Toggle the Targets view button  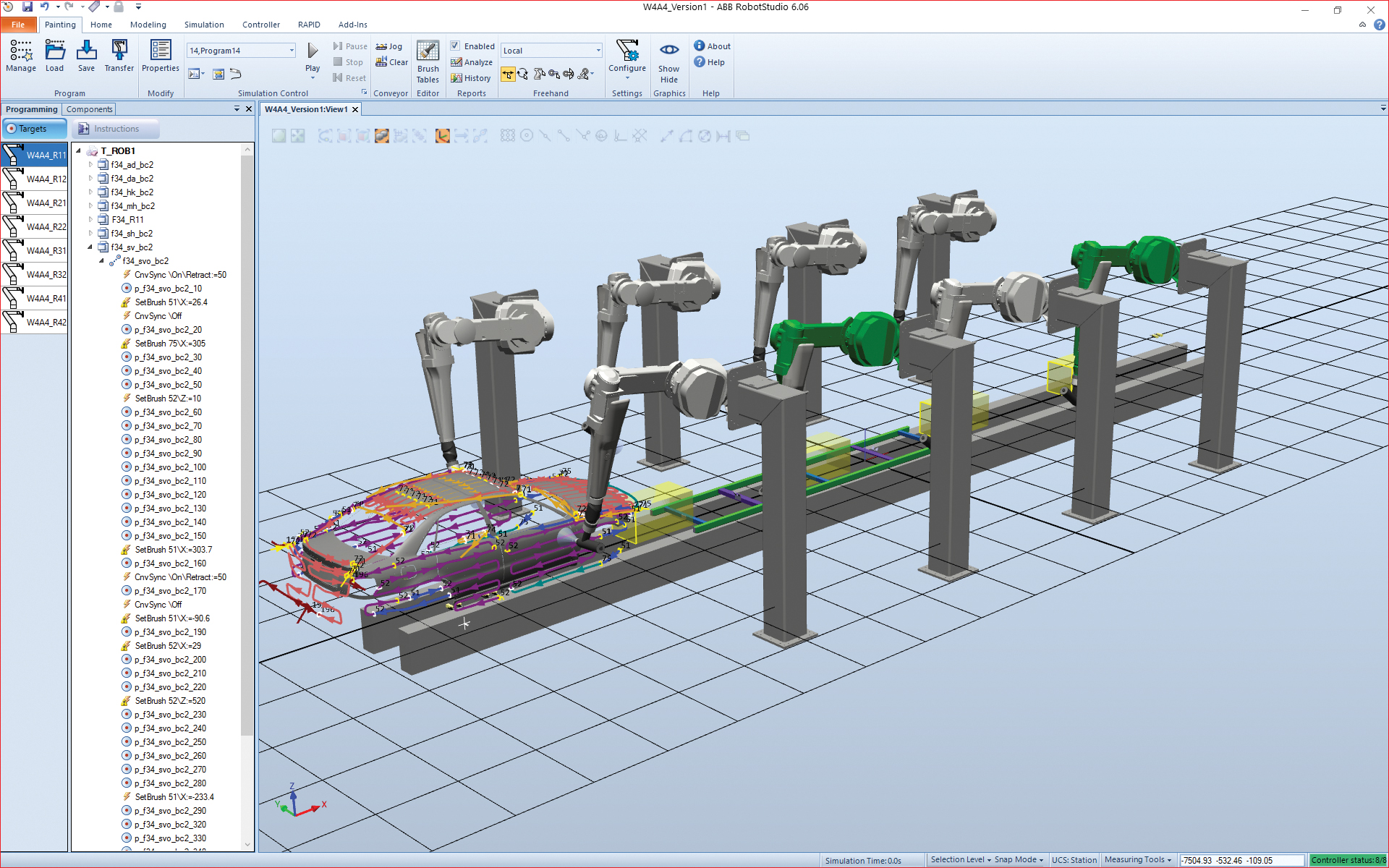[x=35, y=129]
